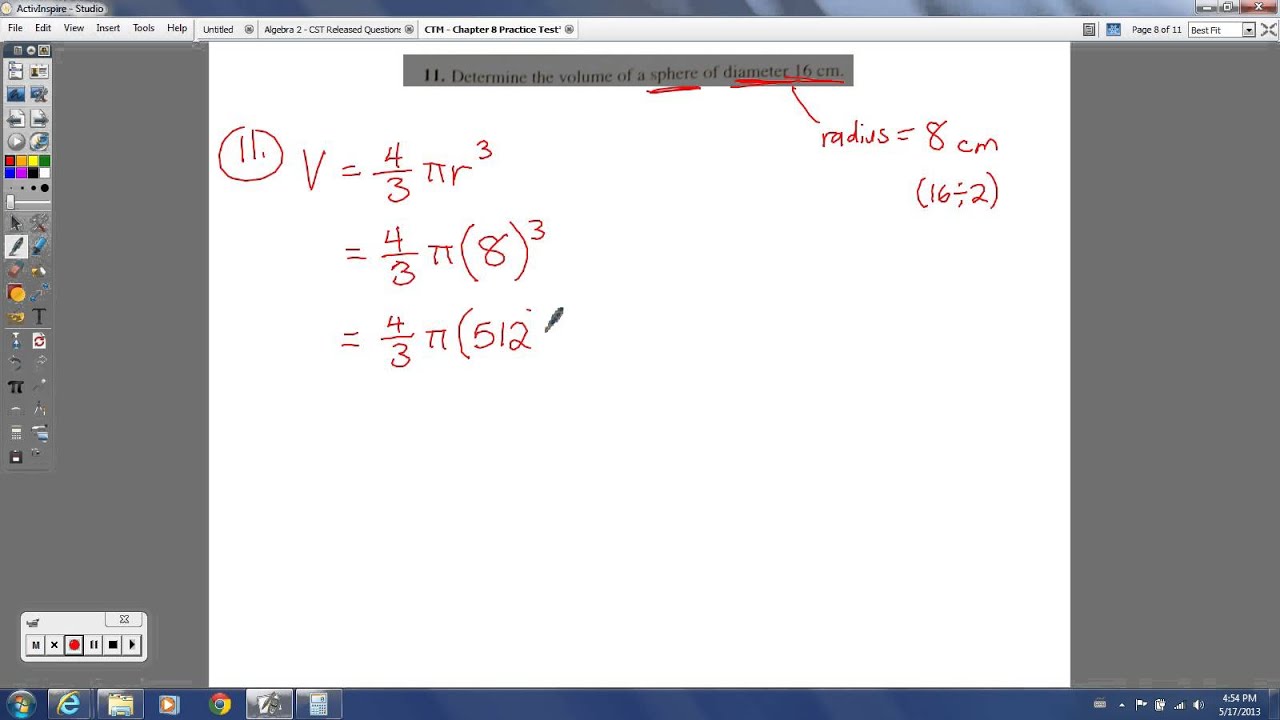Screen dimensions: 1280x720
Task: Switch to Algebra 2 - CST Released Questions tab
Action: pyautogui.click(x=332, y=30)
